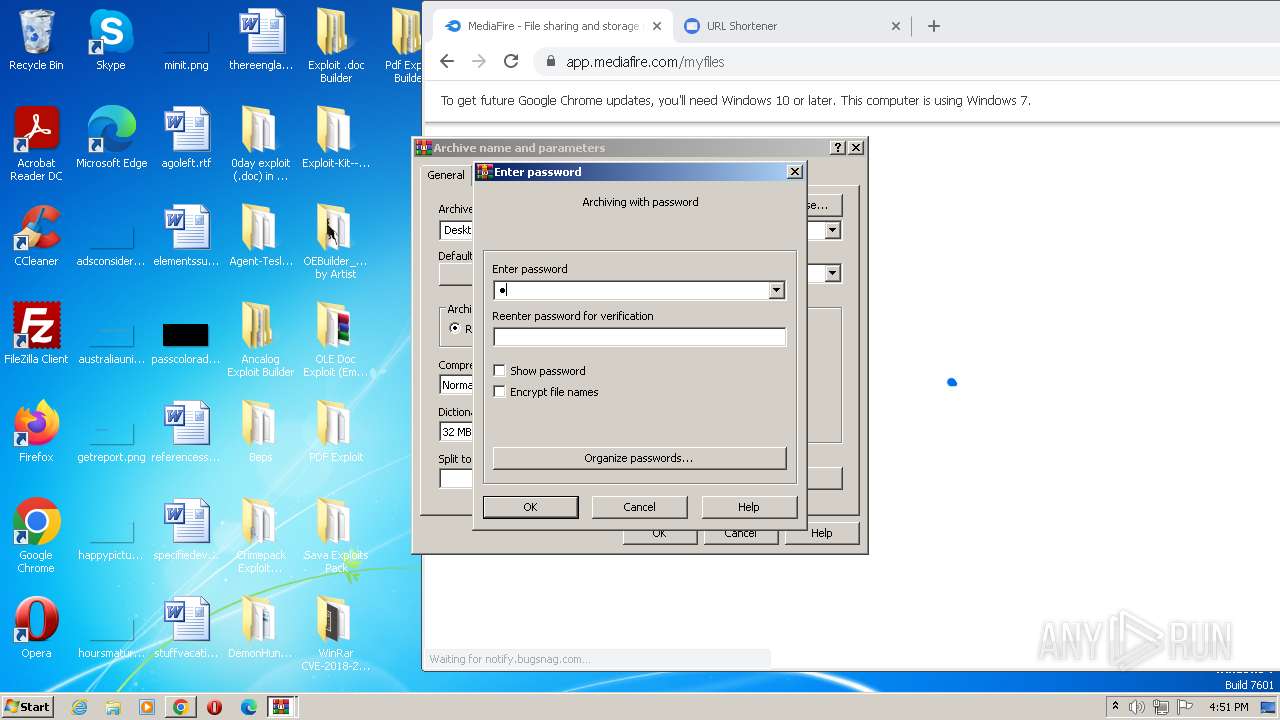1280x720 pixels.
Task: Launch the Opera desktop shortcut
Action: coord(36,628)
